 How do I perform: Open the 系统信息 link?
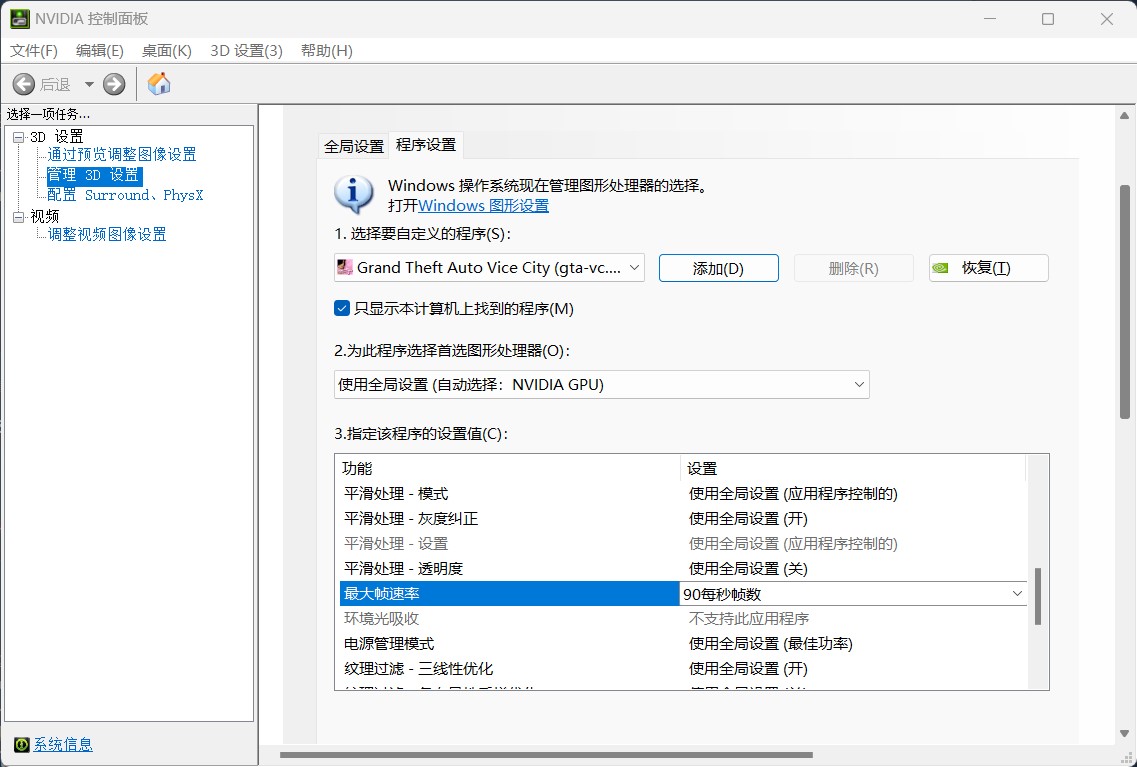63,745
